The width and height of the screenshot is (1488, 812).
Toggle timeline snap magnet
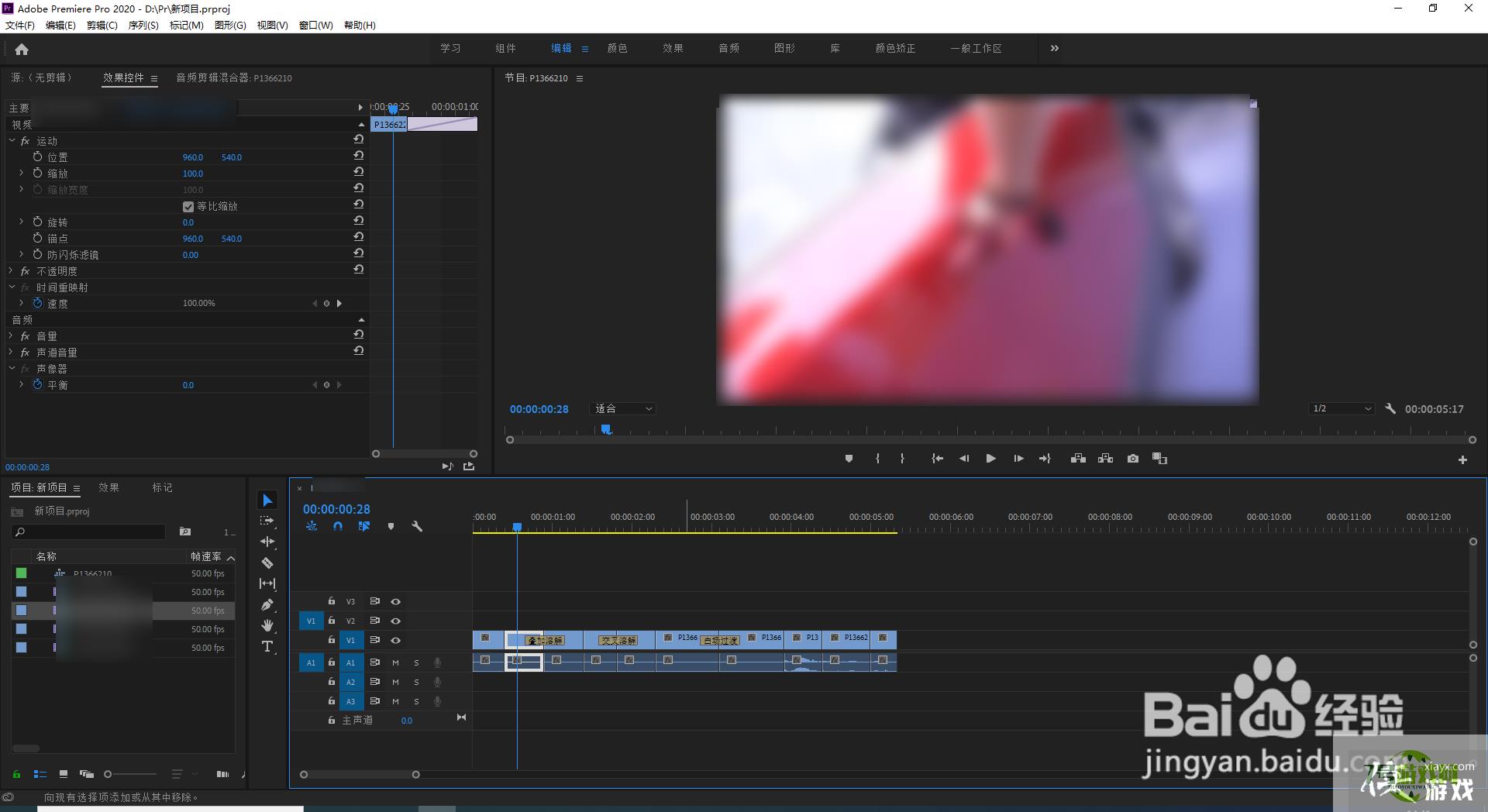pos(338,526)
